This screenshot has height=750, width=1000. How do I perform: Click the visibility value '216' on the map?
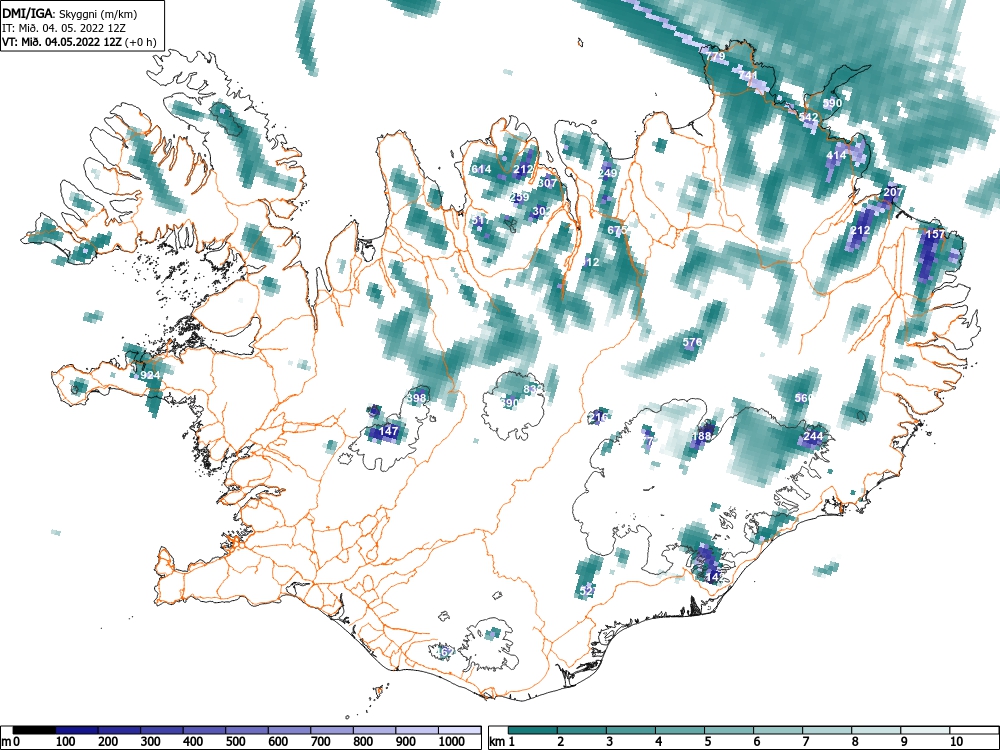(599, 417)
